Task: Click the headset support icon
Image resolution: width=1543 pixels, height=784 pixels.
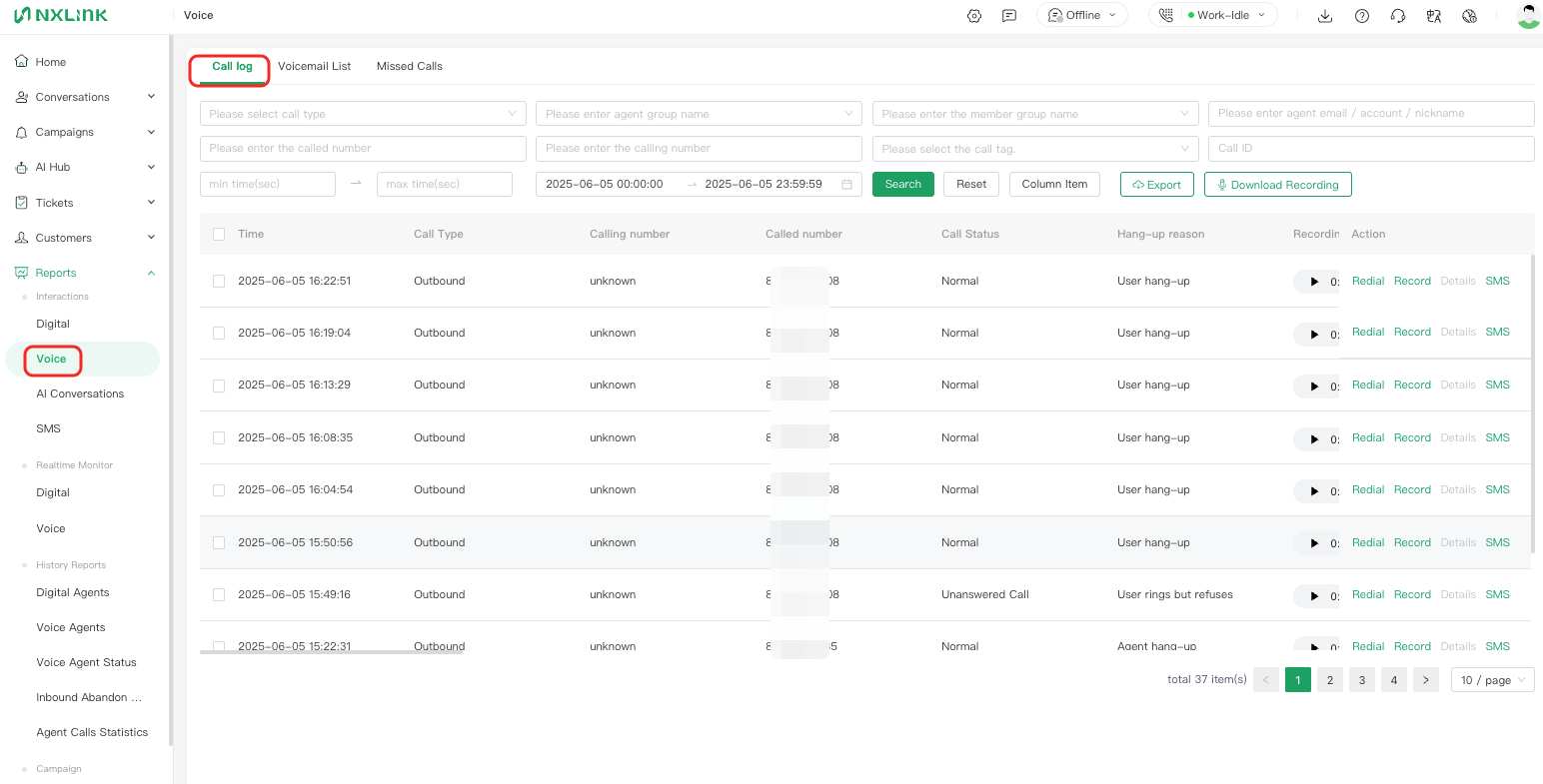Action: point(1398,16)
